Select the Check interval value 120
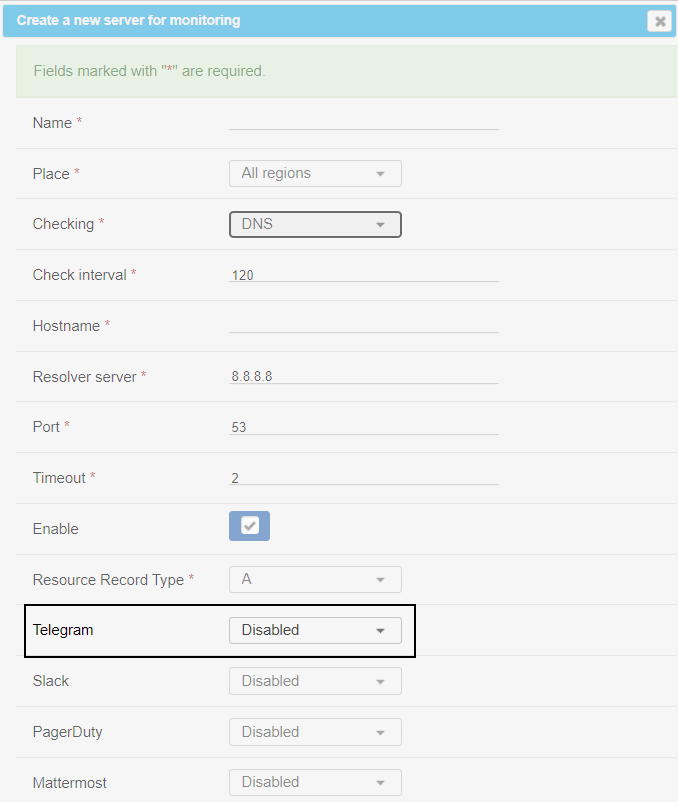 [x=364, y=274]
